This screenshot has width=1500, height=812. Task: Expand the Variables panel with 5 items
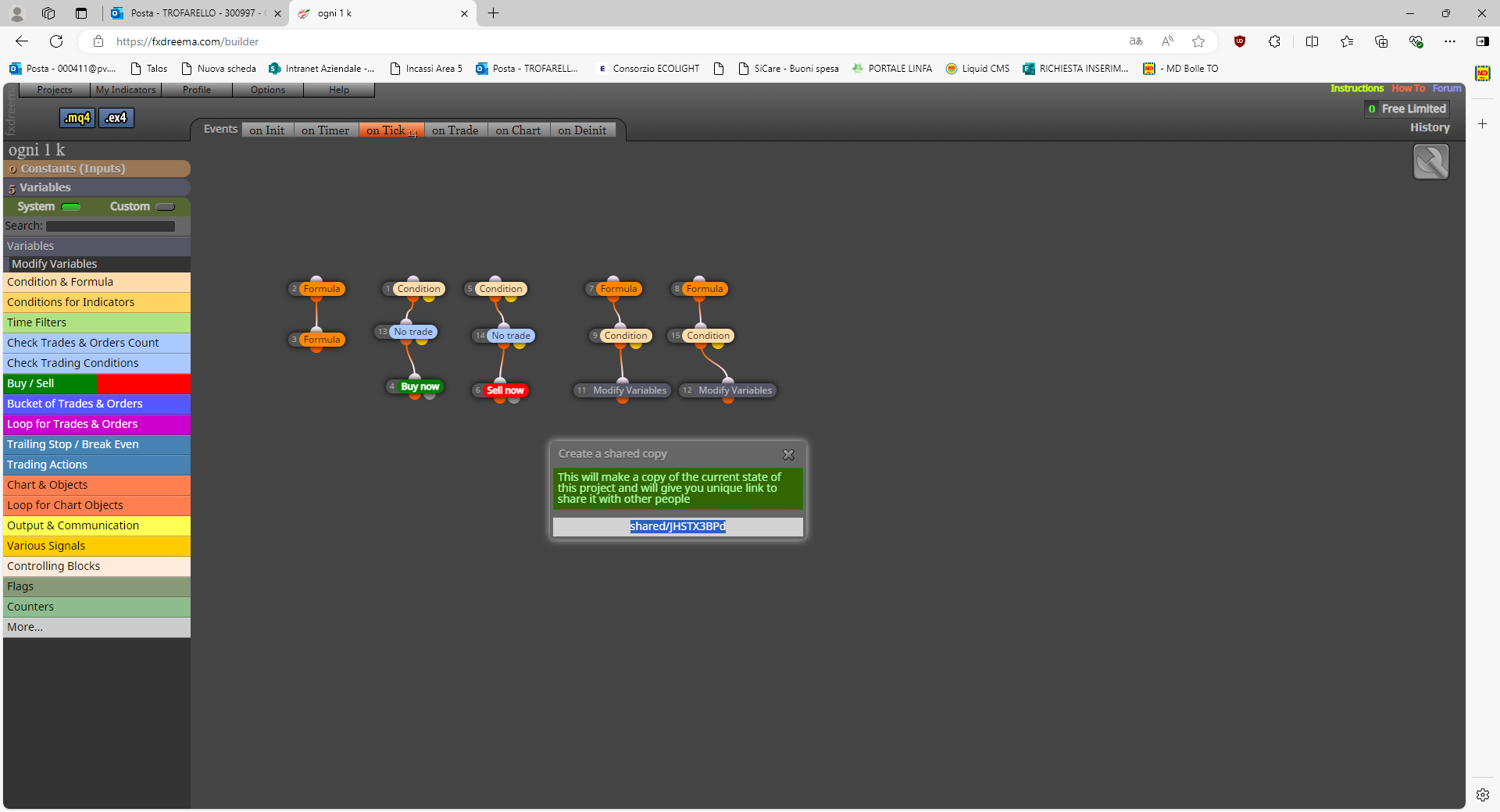[97, 187]
